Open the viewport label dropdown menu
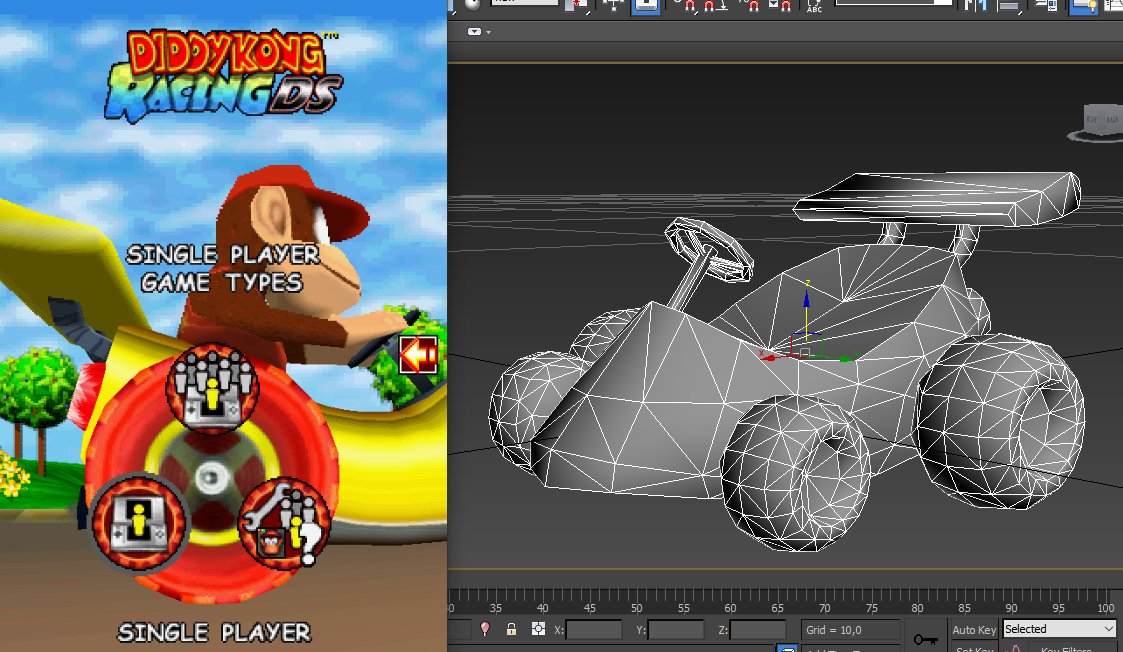This screenshot has width=1123, height=652. (x=478, y=32)
